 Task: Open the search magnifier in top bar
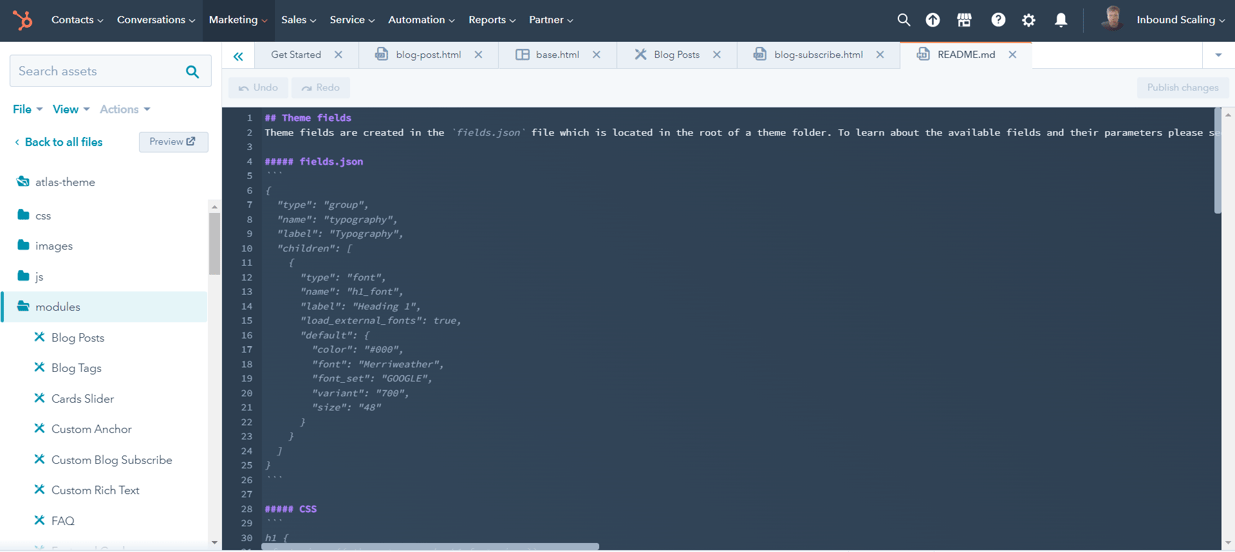coord(904,20)
